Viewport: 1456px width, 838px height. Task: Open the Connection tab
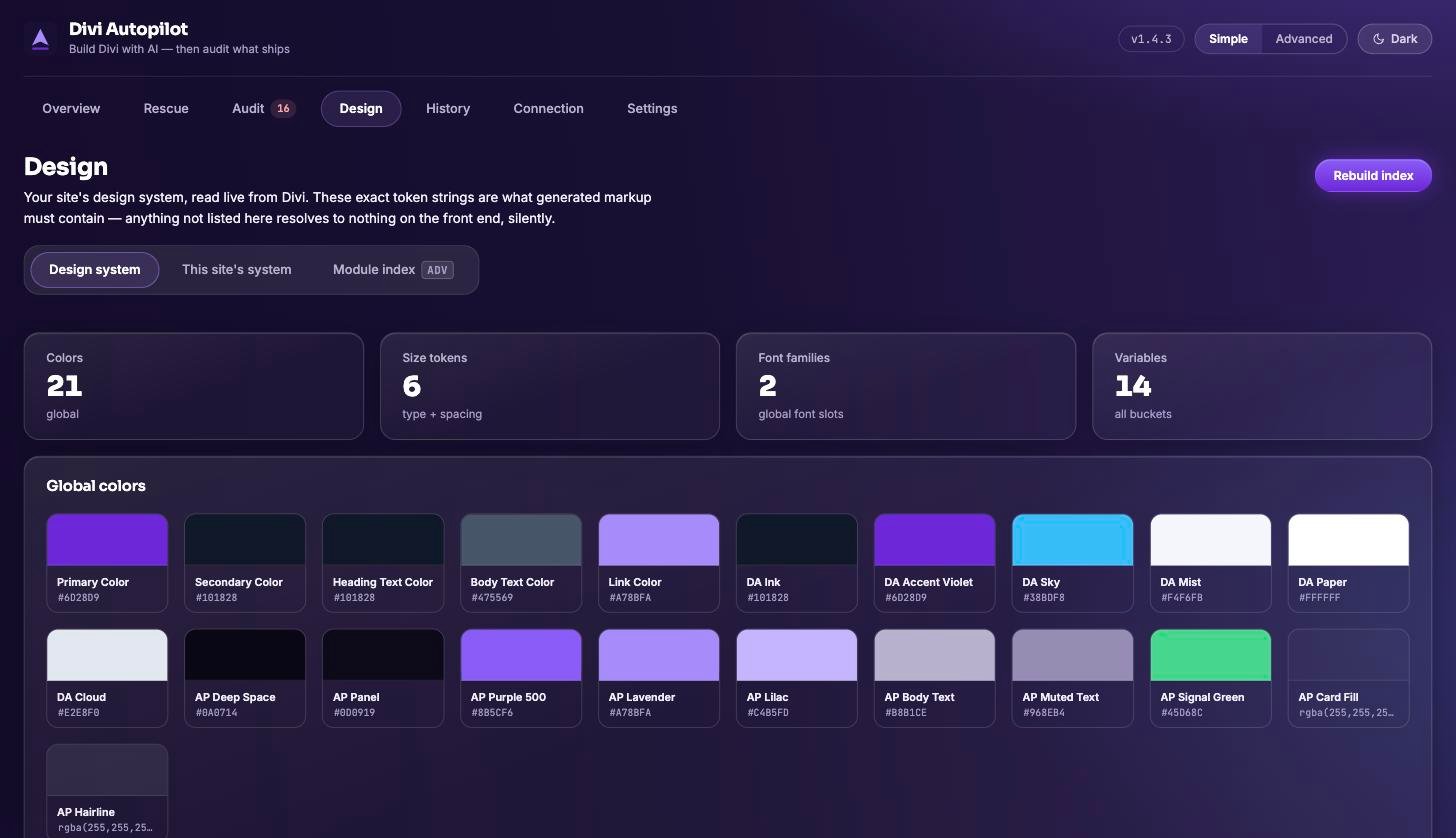(x=548, y=108)
